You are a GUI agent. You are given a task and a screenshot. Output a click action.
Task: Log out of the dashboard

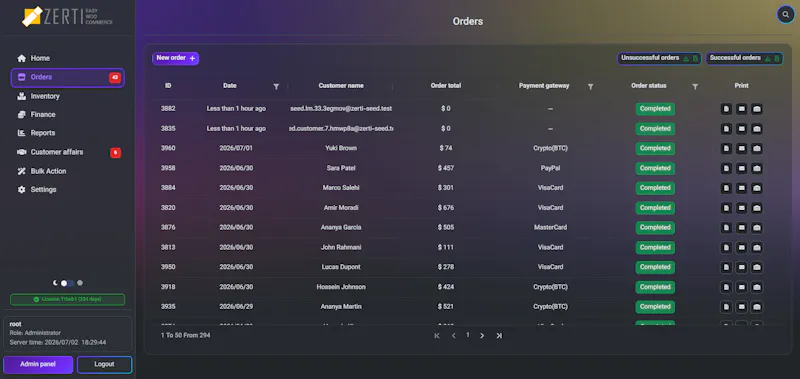pos(105,365)
